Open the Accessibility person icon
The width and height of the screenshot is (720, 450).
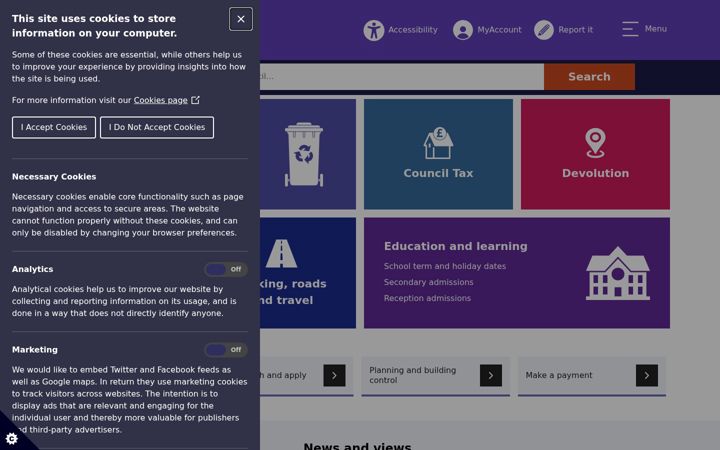374,30
